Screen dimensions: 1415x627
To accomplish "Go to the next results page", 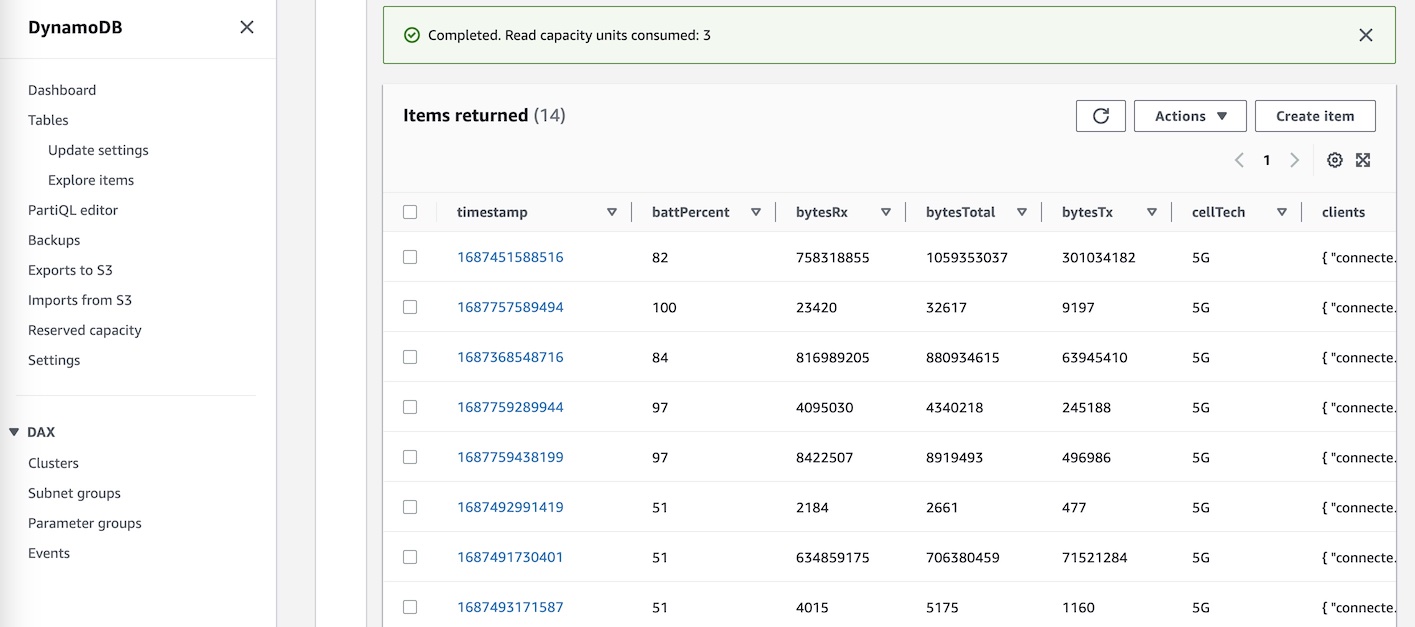I will (x=1295, y=160).
